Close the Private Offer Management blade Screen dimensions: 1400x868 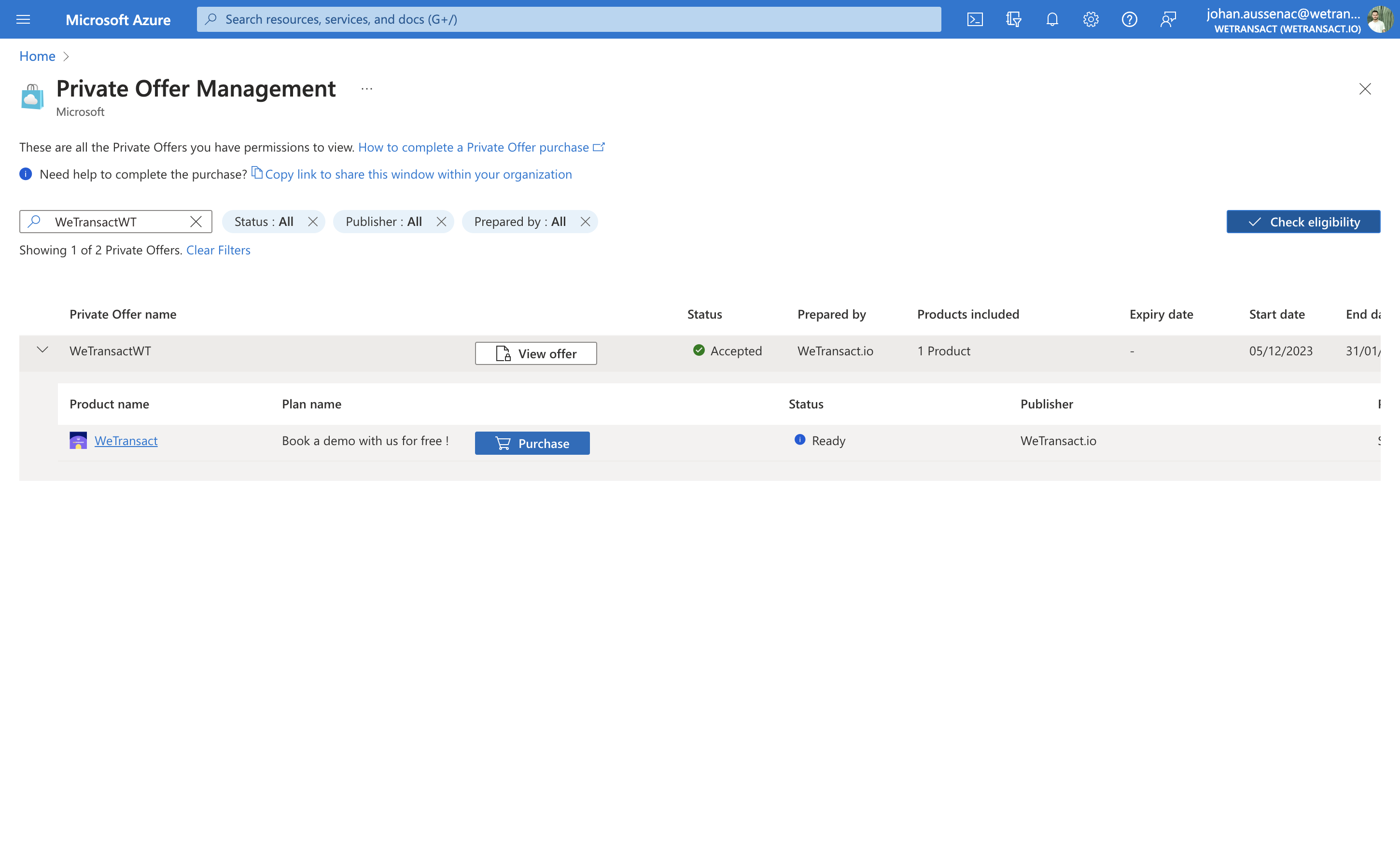coord(1365,89)
